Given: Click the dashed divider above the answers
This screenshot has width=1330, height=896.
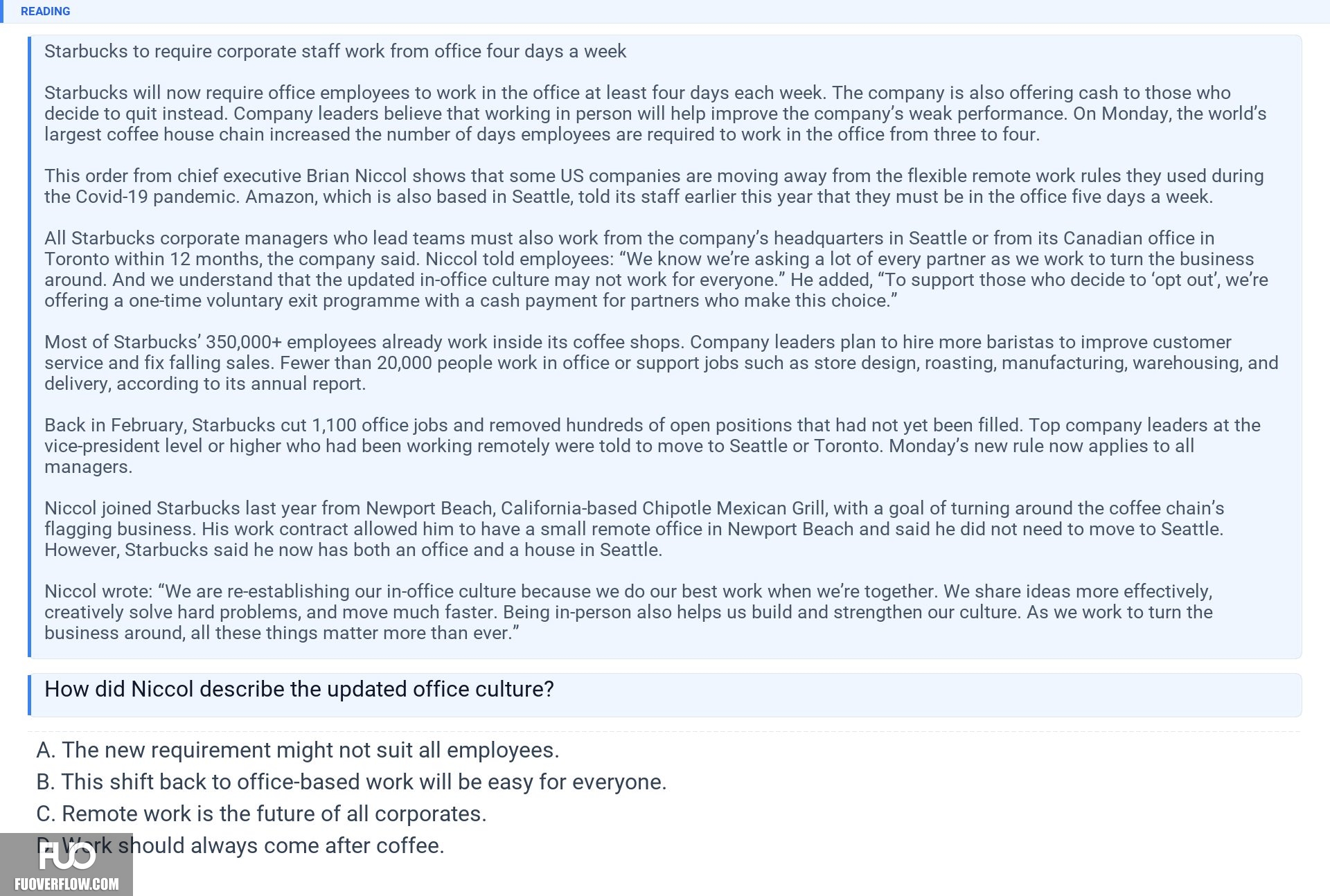Looking at the screenshot, I should (664, 731).
